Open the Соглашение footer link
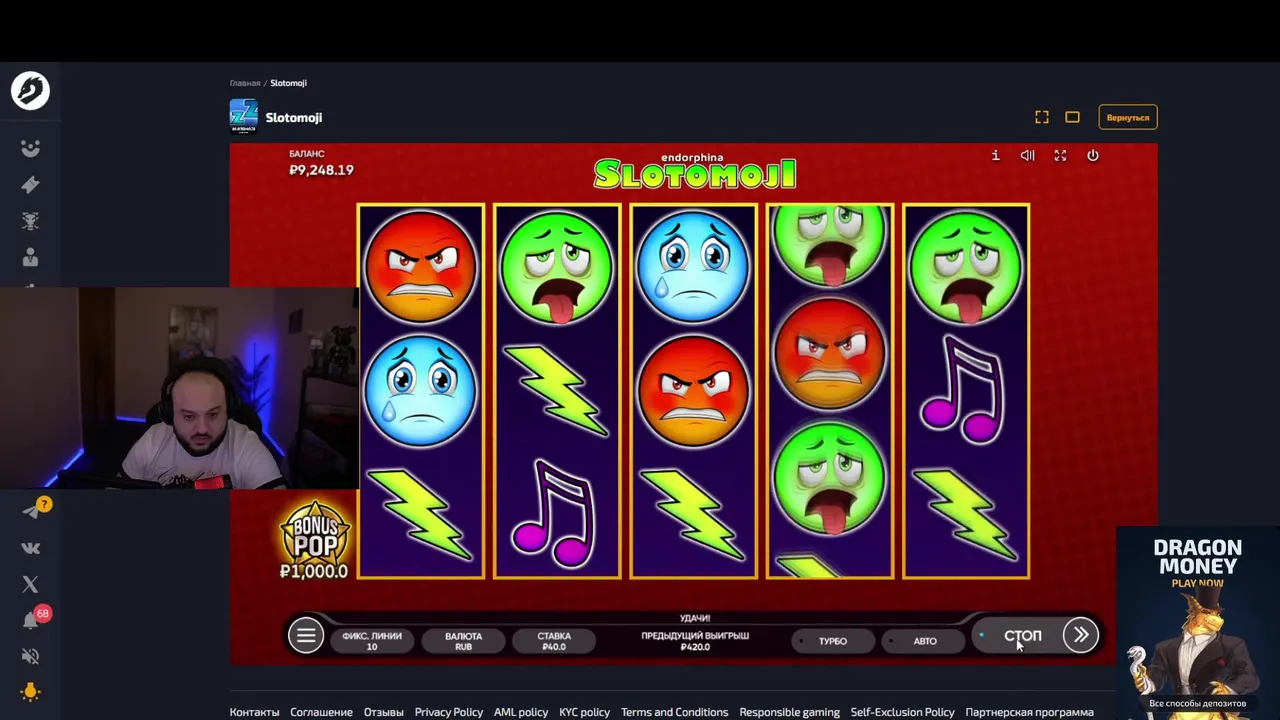Image resolution: width=1280 pixels, height=720 pixels. pos(321,712)
